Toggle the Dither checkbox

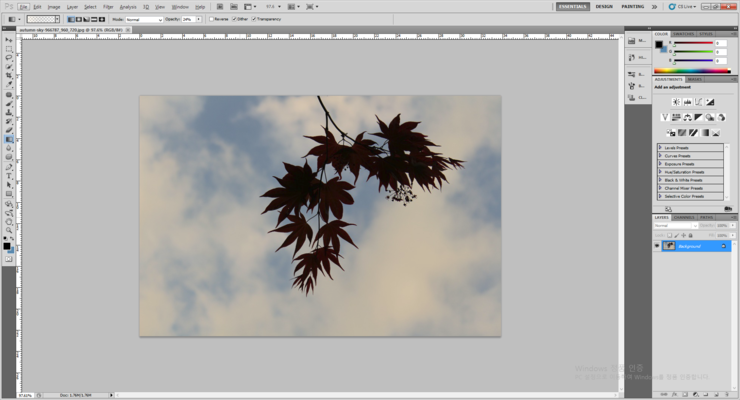tap(235, 19)
